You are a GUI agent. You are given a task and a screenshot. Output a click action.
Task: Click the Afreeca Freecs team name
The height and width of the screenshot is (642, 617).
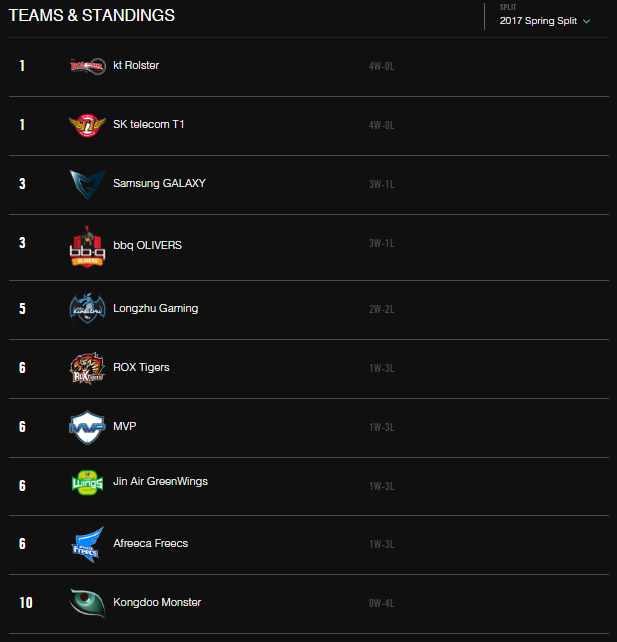click(x=151, y=543)
